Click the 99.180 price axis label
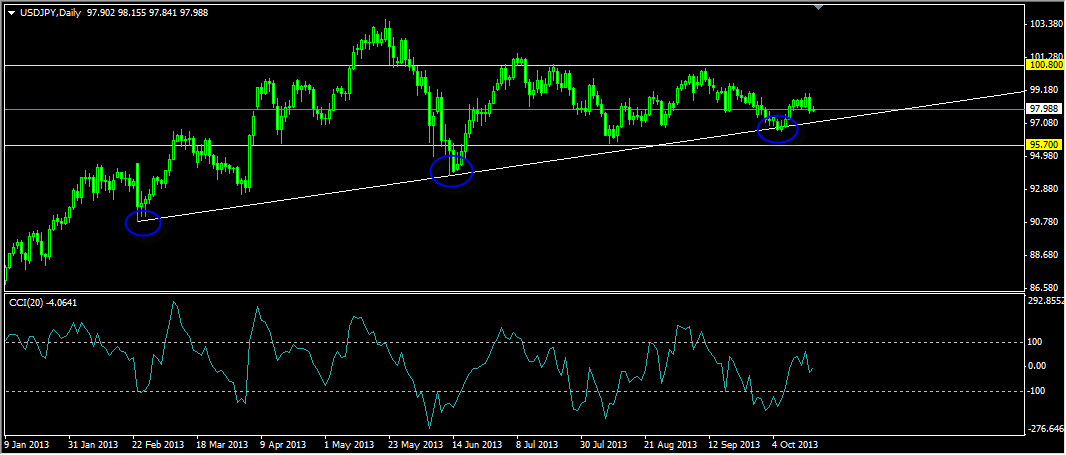 pyautogui.click(x=1046, y=90)
